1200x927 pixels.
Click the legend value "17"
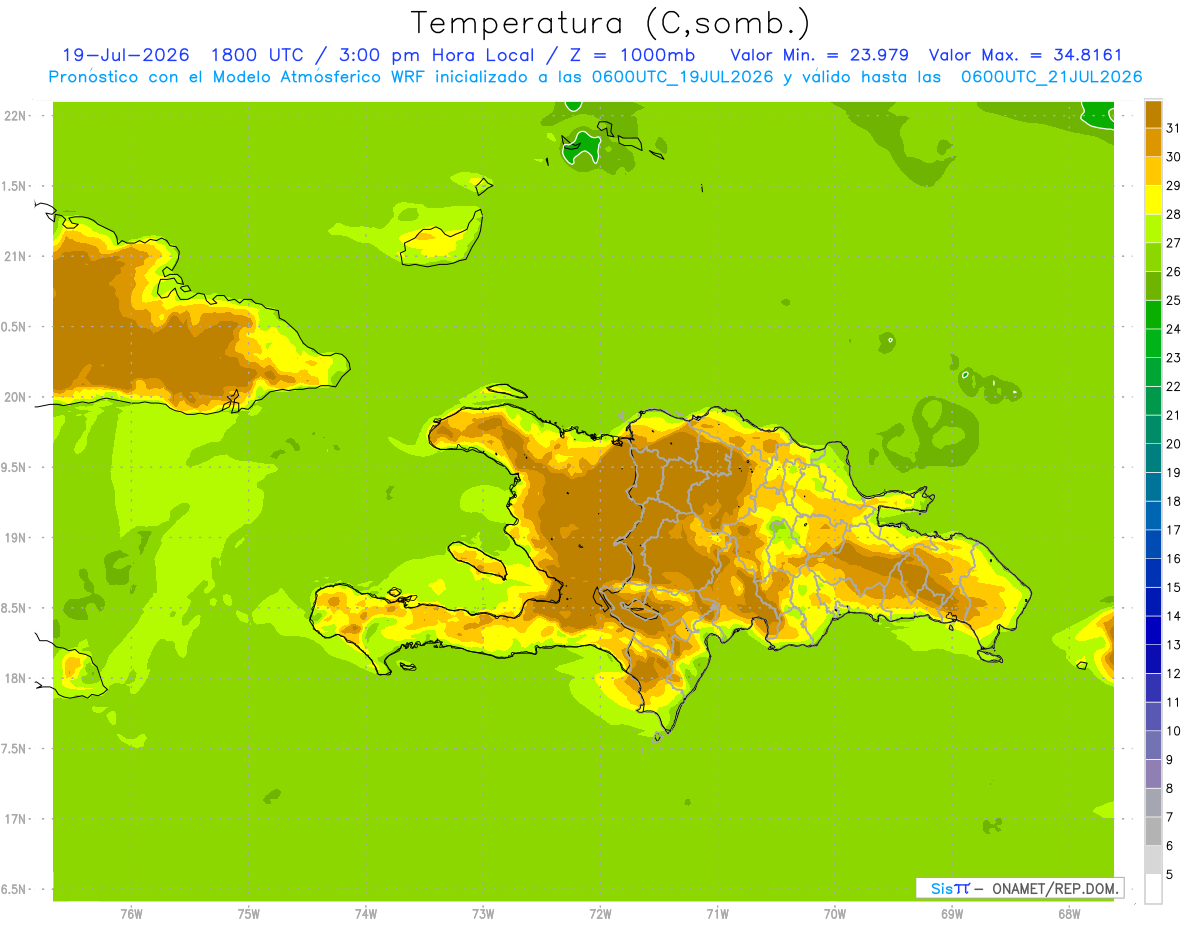1173,530
